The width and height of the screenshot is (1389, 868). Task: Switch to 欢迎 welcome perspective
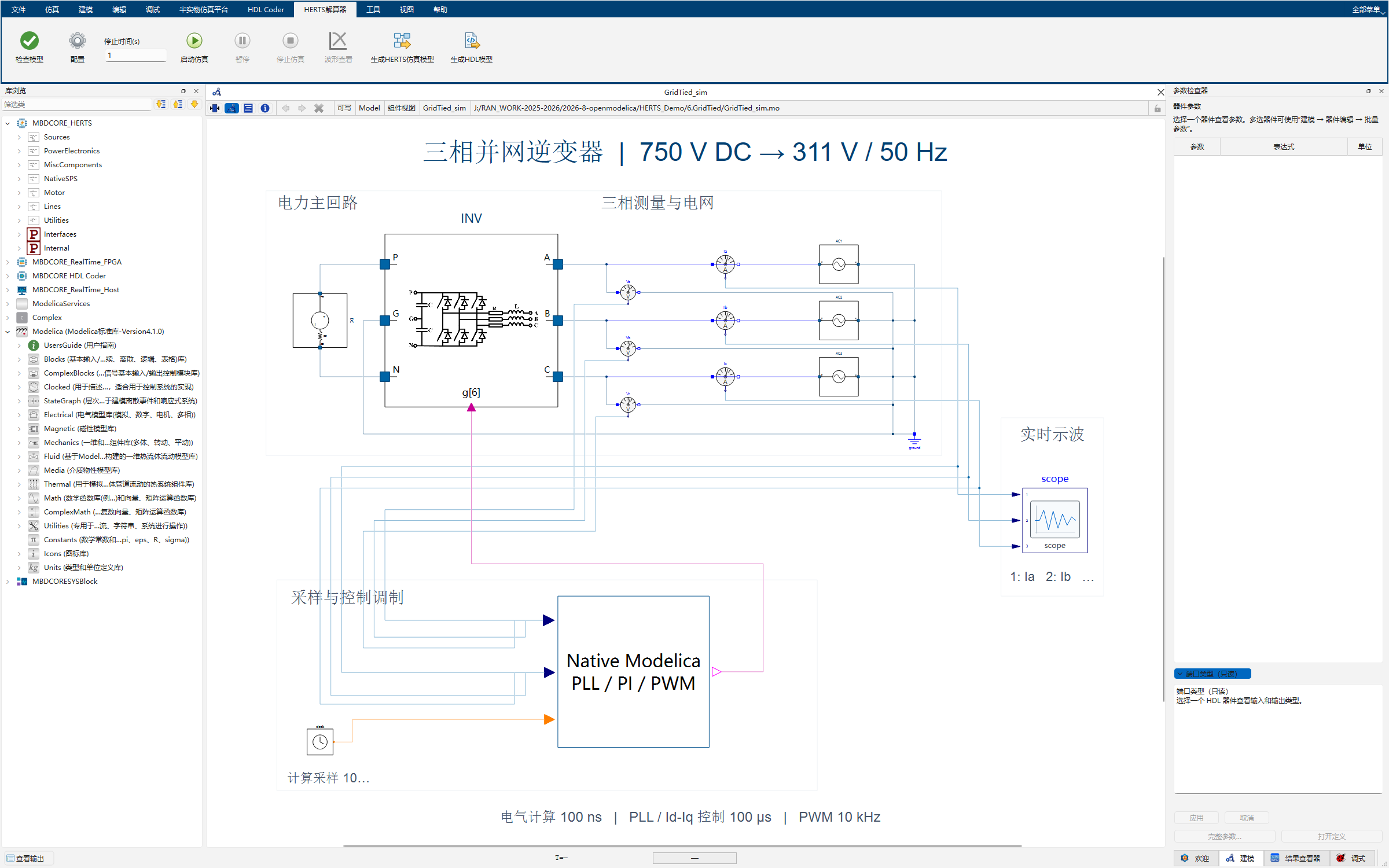1196,858
